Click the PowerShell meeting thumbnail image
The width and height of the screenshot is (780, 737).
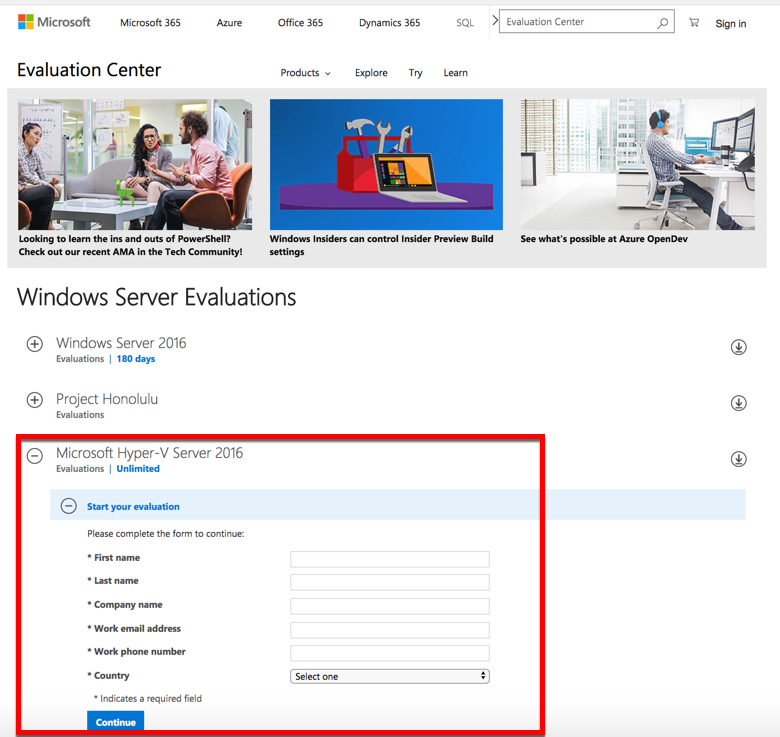point(135,164)
